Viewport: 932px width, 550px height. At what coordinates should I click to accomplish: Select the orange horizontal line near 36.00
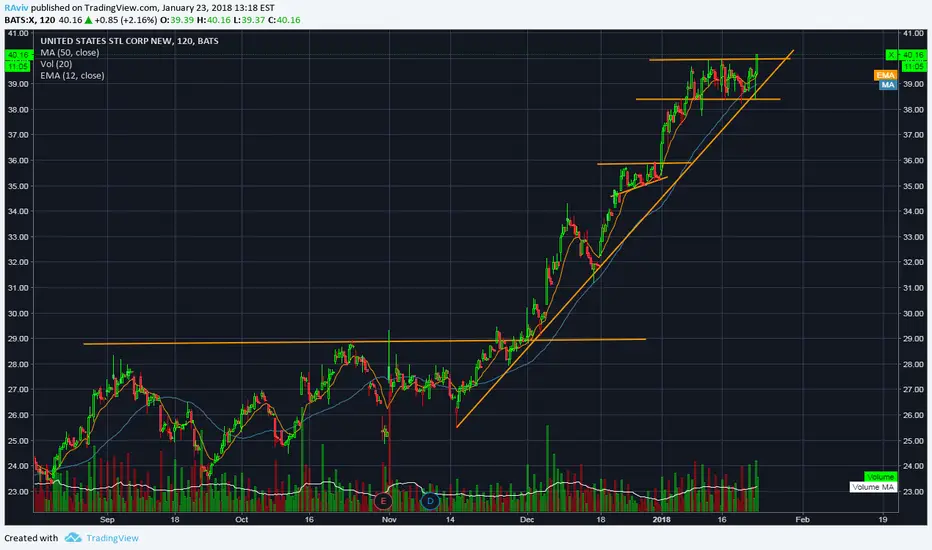click(x=644, y=163)
